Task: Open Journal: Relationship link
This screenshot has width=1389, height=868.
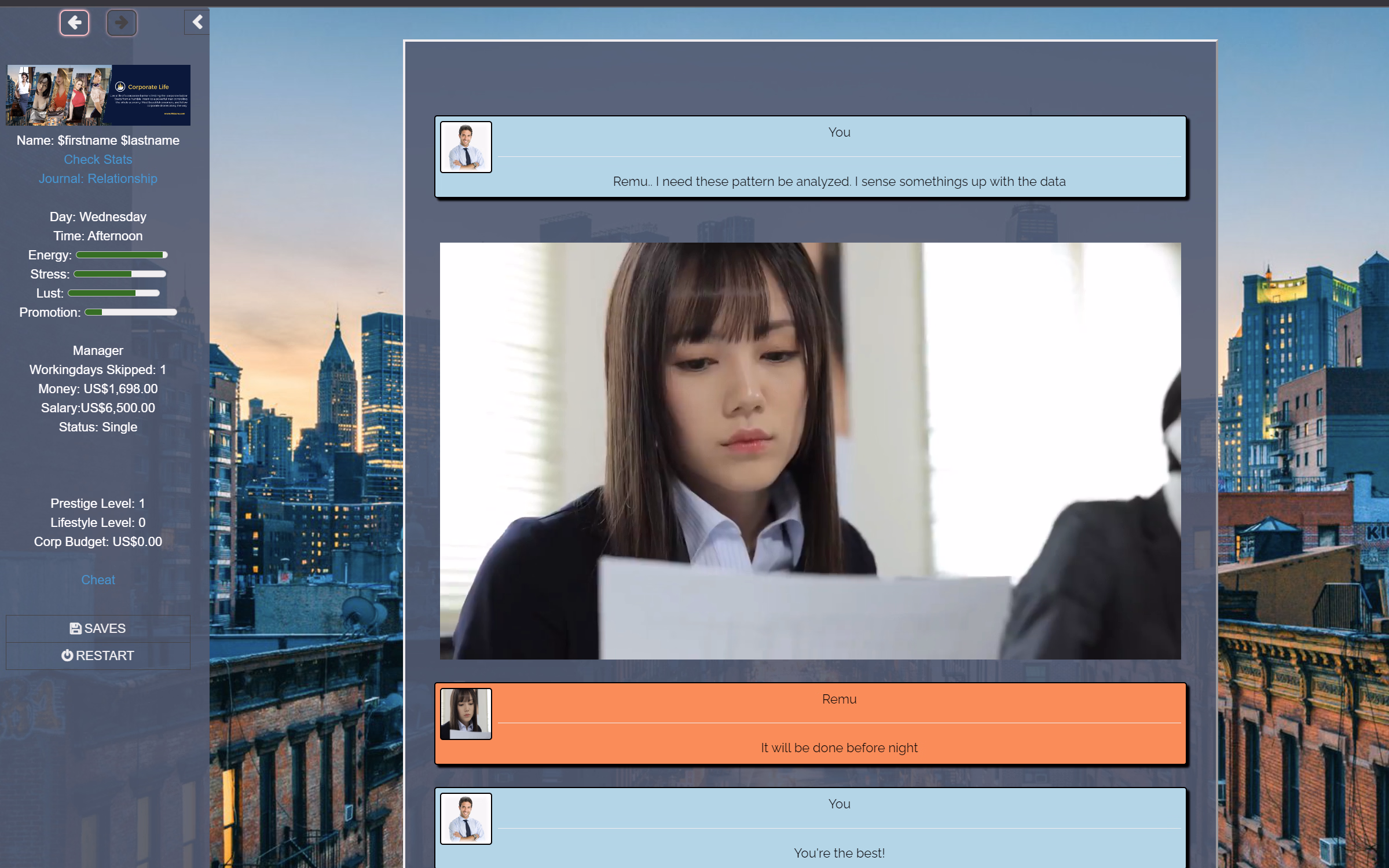Action: click(98, 178)
